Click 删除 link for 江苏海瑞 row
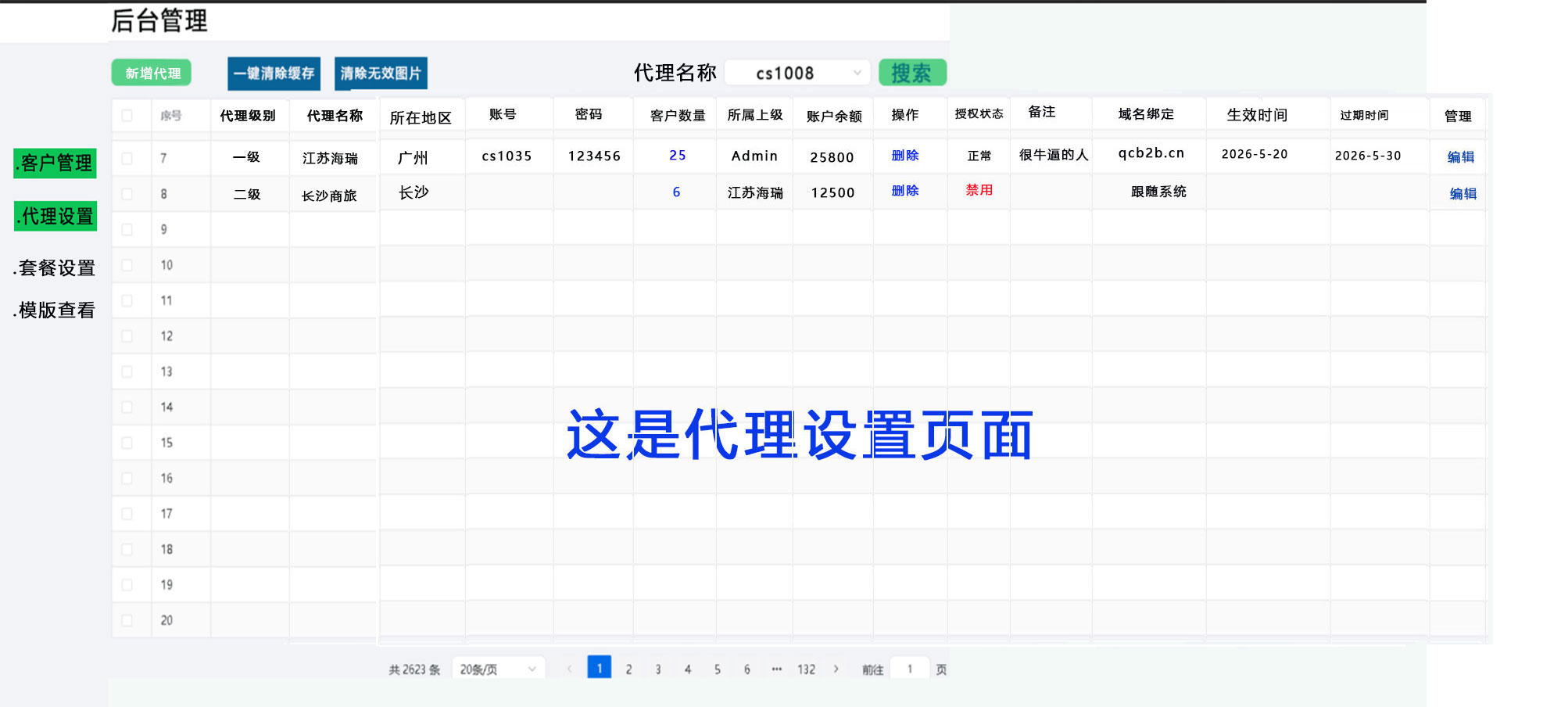1568x707 pixels. 905,156
